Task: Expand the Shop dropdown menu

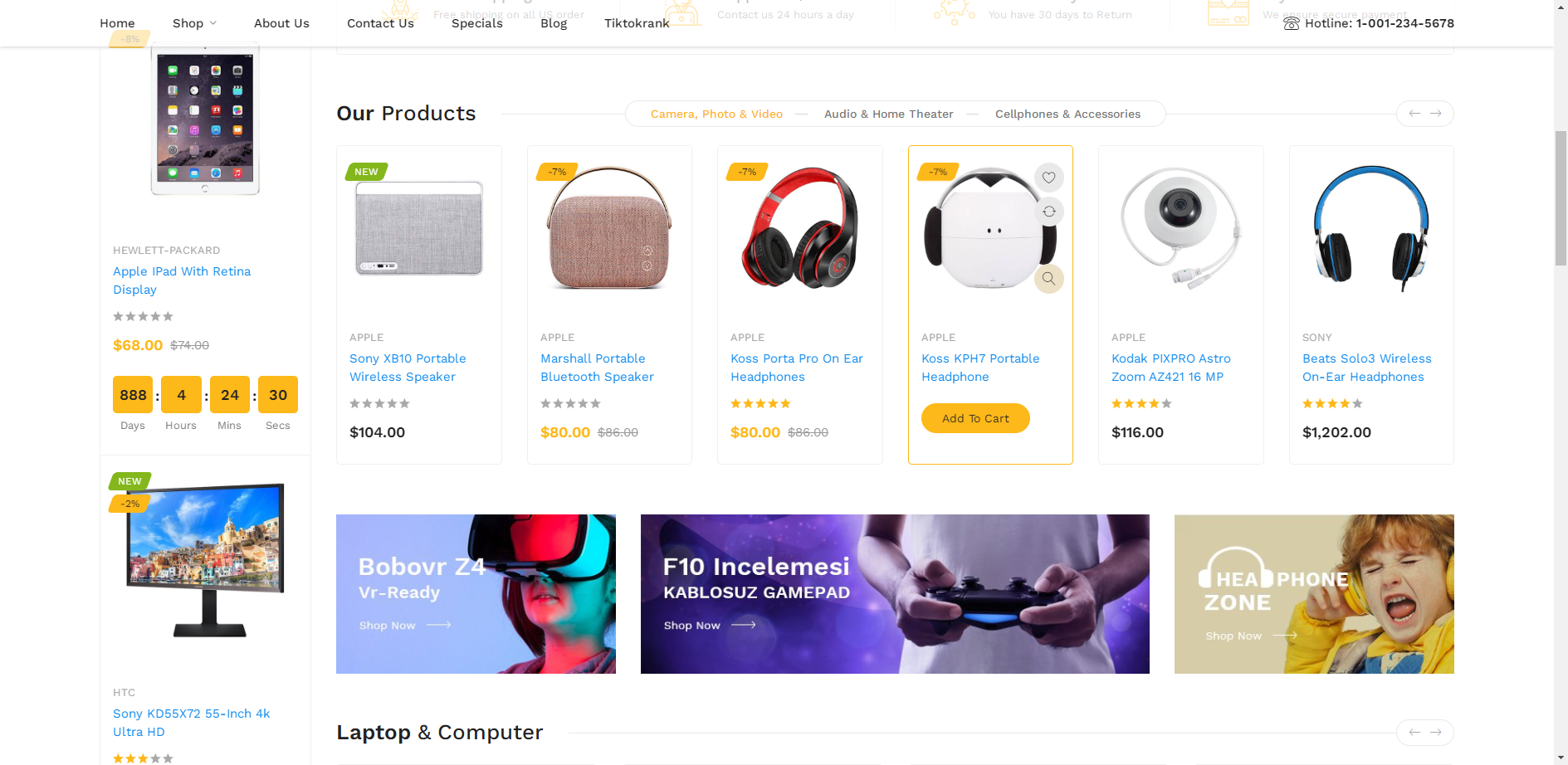Action: tap(194, 23)
